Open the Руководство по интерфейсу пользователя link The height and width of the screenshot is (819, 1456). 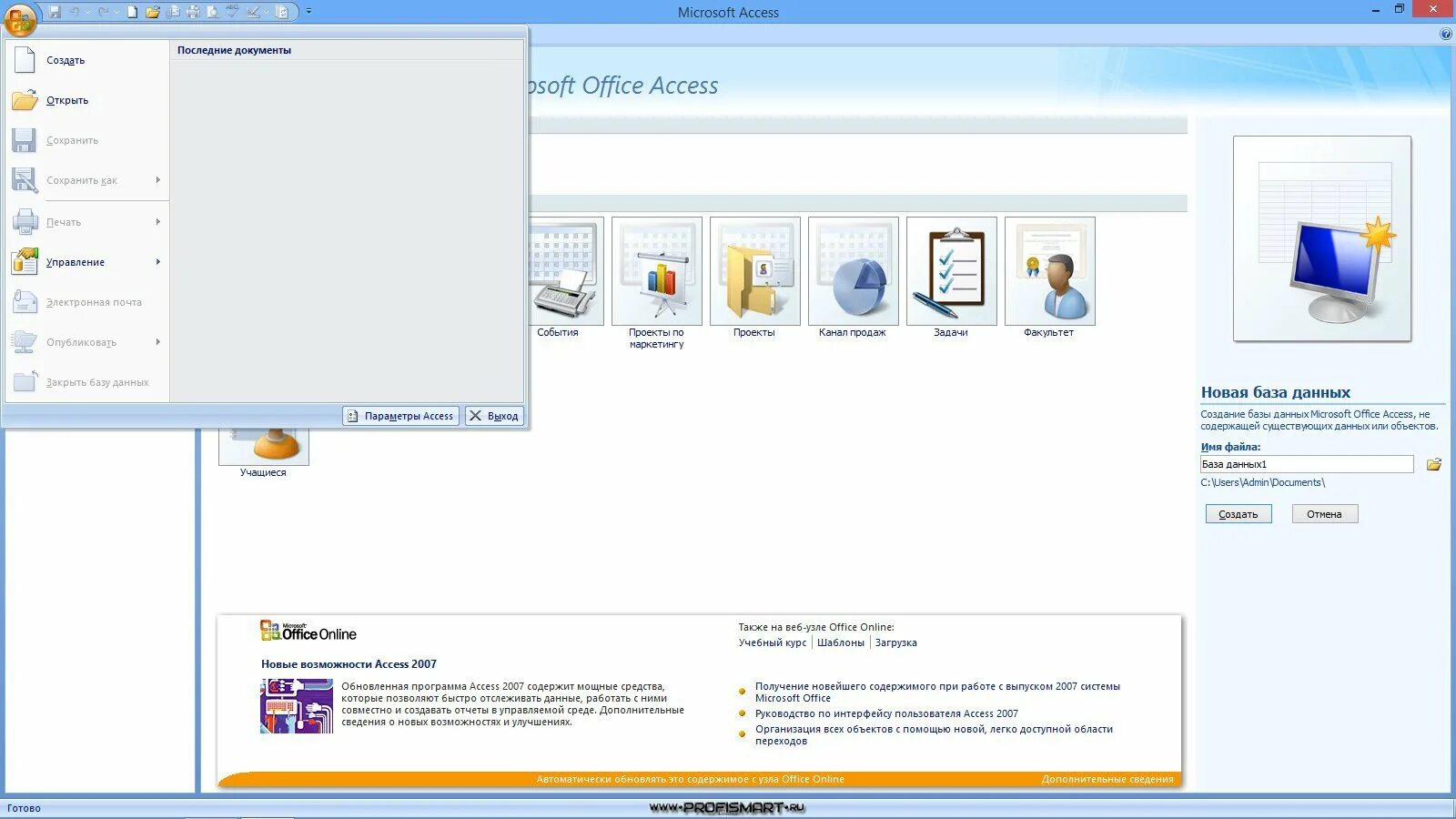click(x=886, y=713)
